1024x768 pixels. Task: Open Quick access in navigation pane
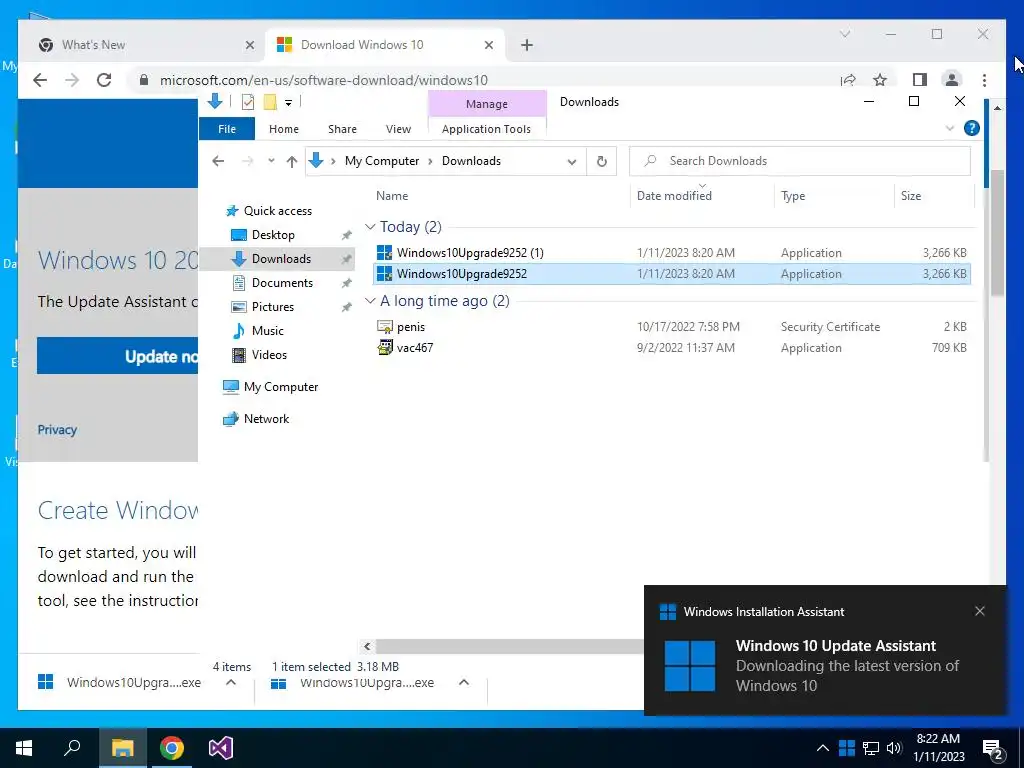coord(278,210)
